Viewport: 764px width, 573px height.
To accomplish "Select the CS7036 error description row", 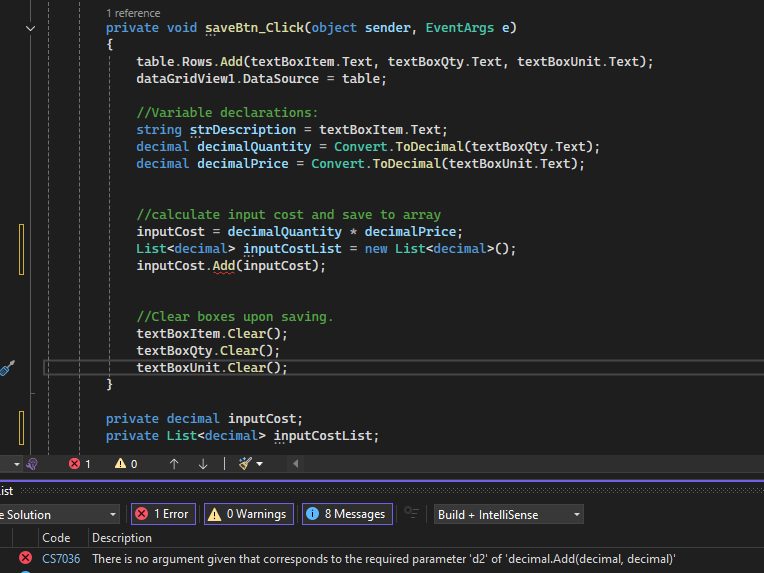I will click(x=383, y=559).
